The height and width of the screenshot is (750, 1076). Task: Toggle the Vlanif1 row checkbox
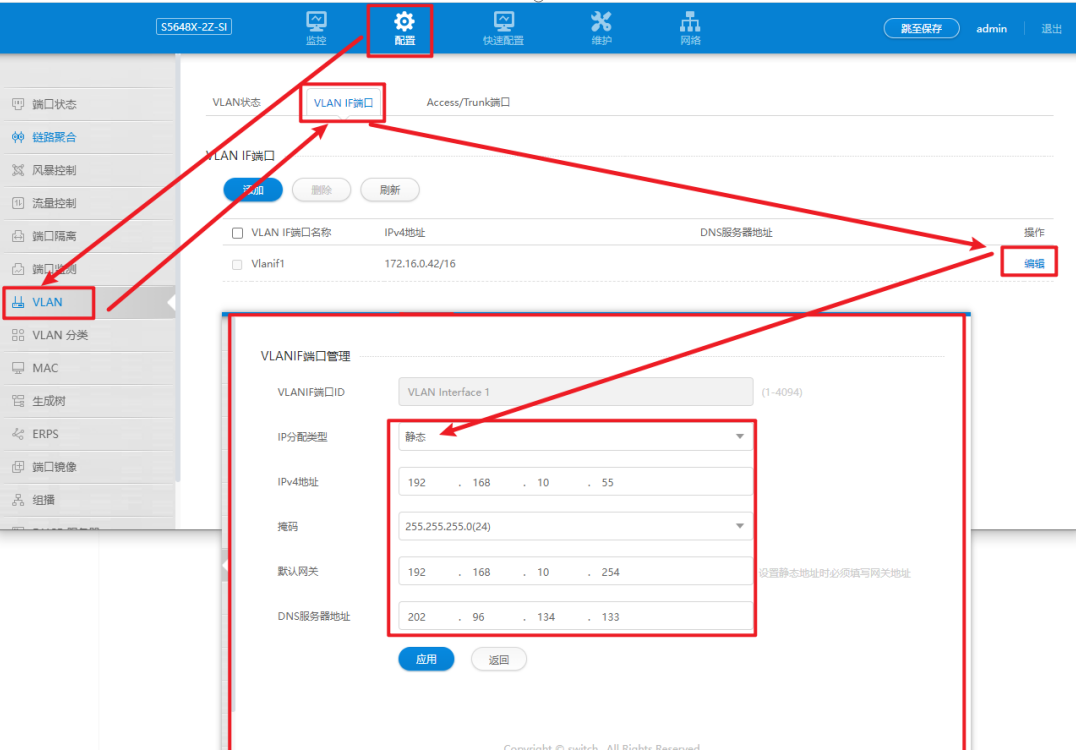pyautogui.click(x=237, y=264)
